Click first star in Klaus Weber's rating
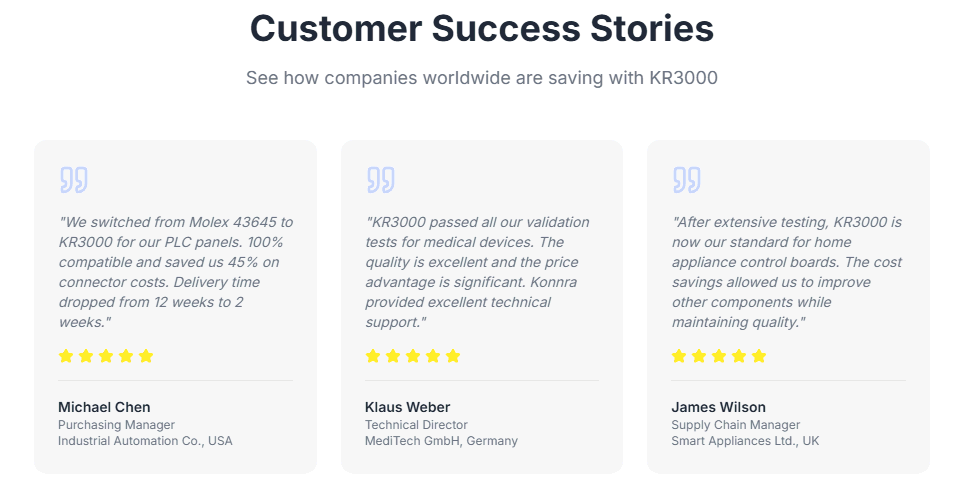This screenshot has height=483, width=960. [373, 356]
